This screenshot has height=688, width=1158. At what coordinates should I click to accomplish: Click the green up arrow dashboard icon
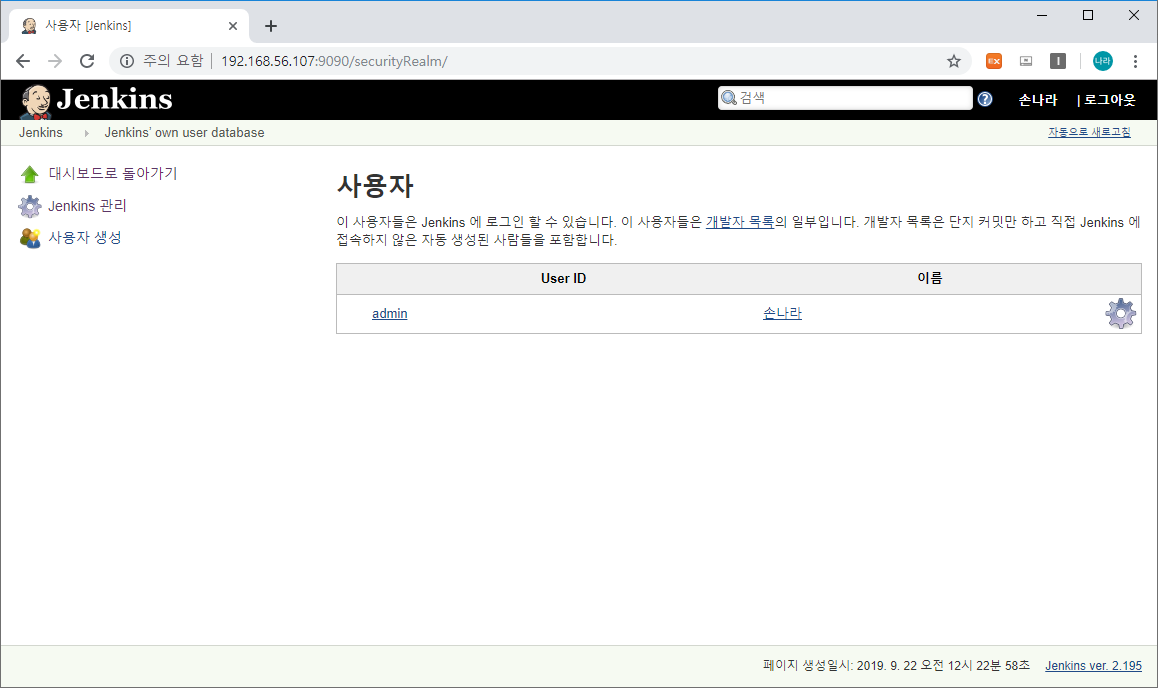tap(30, 174)
